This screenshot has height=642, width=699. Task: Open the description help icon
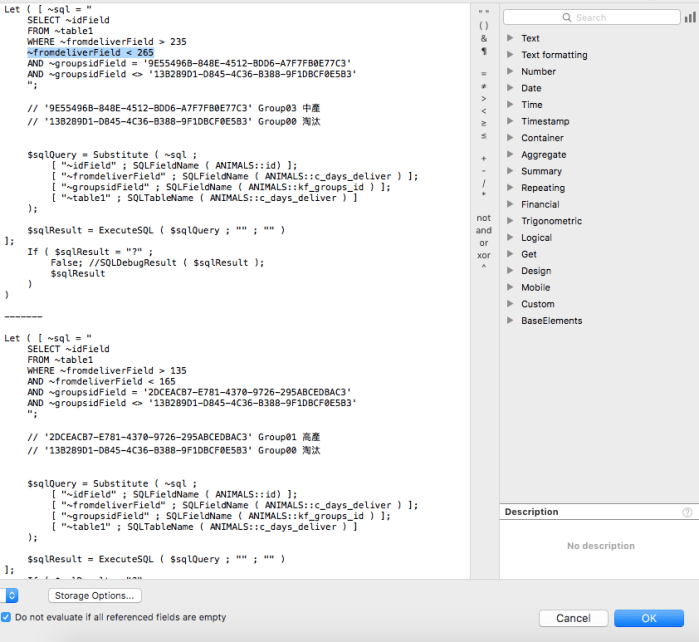(x=687, y=512)
